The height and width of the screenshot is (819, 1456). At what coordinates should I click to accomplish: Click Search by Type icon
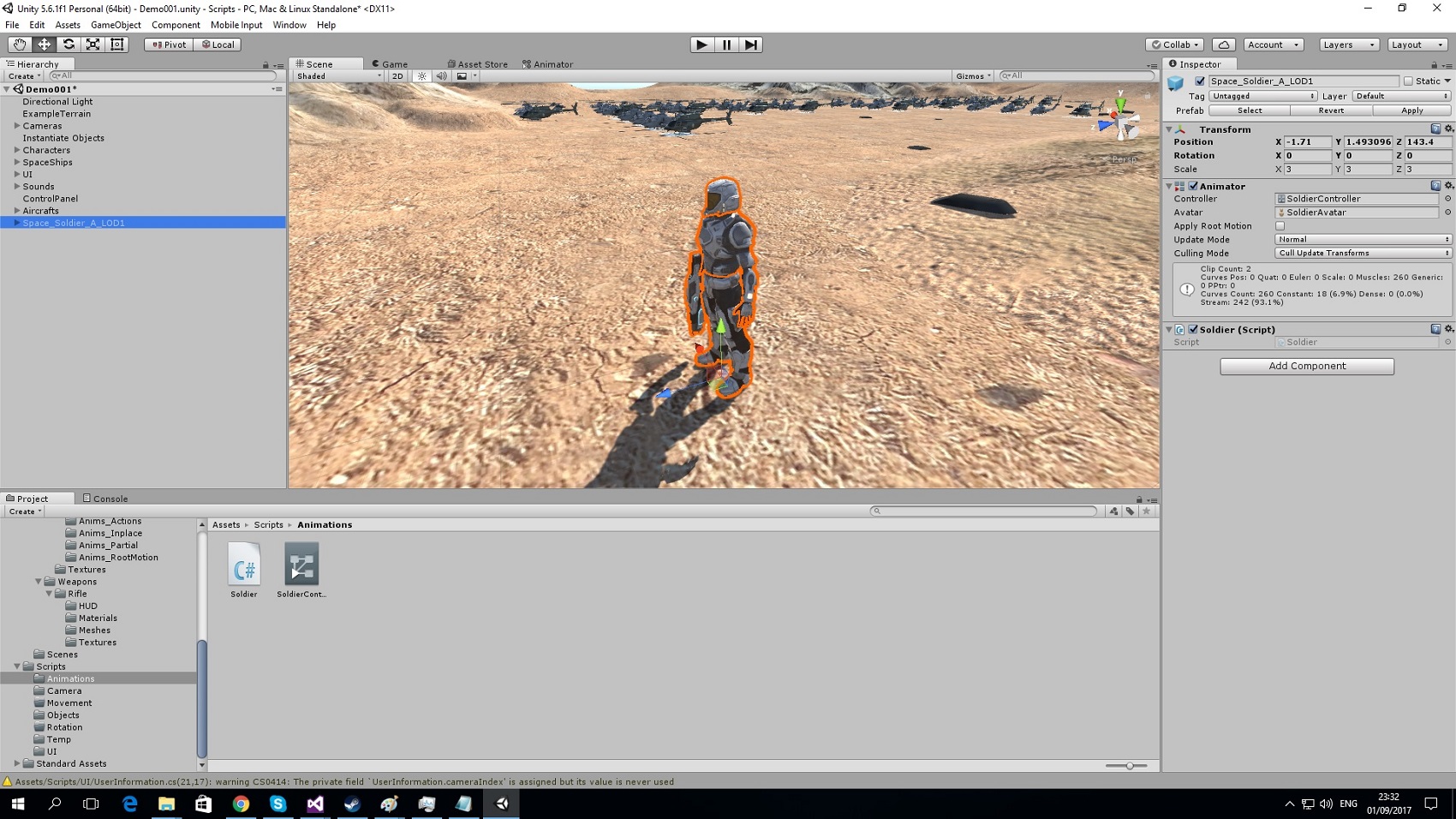[1113, 511]
